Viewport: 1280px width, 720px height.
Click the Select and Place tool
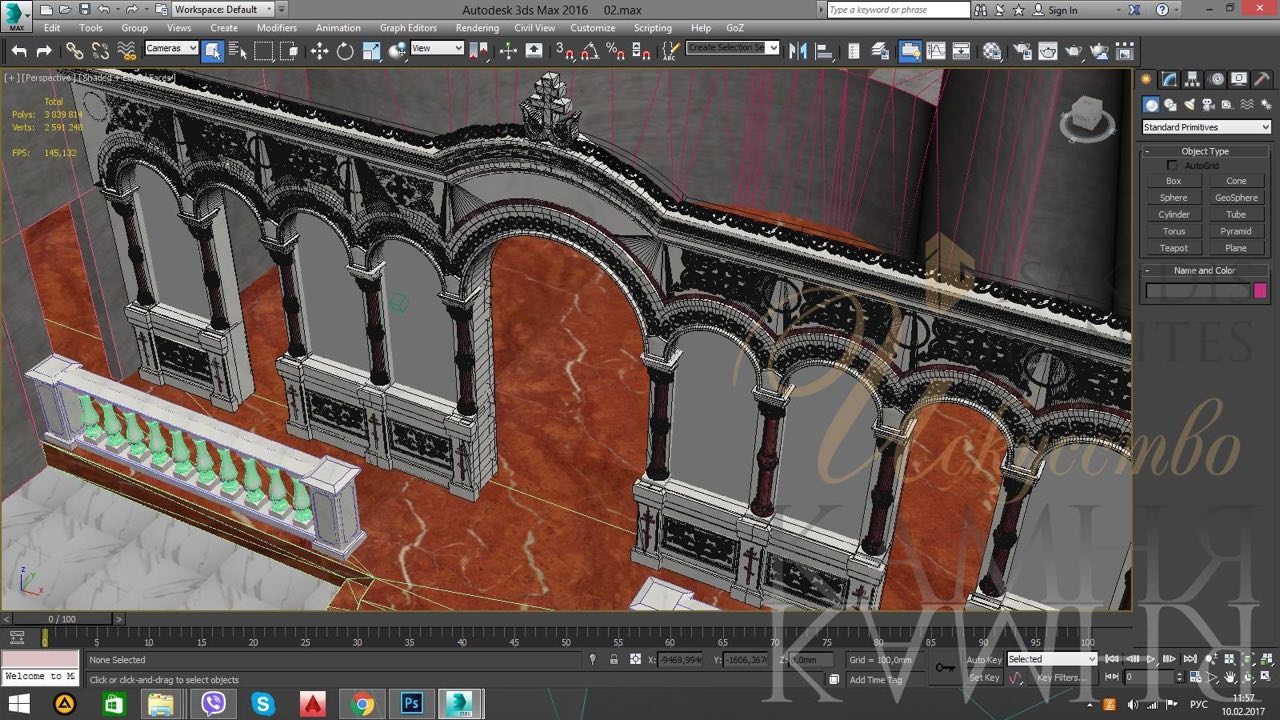tap(397, 51)
